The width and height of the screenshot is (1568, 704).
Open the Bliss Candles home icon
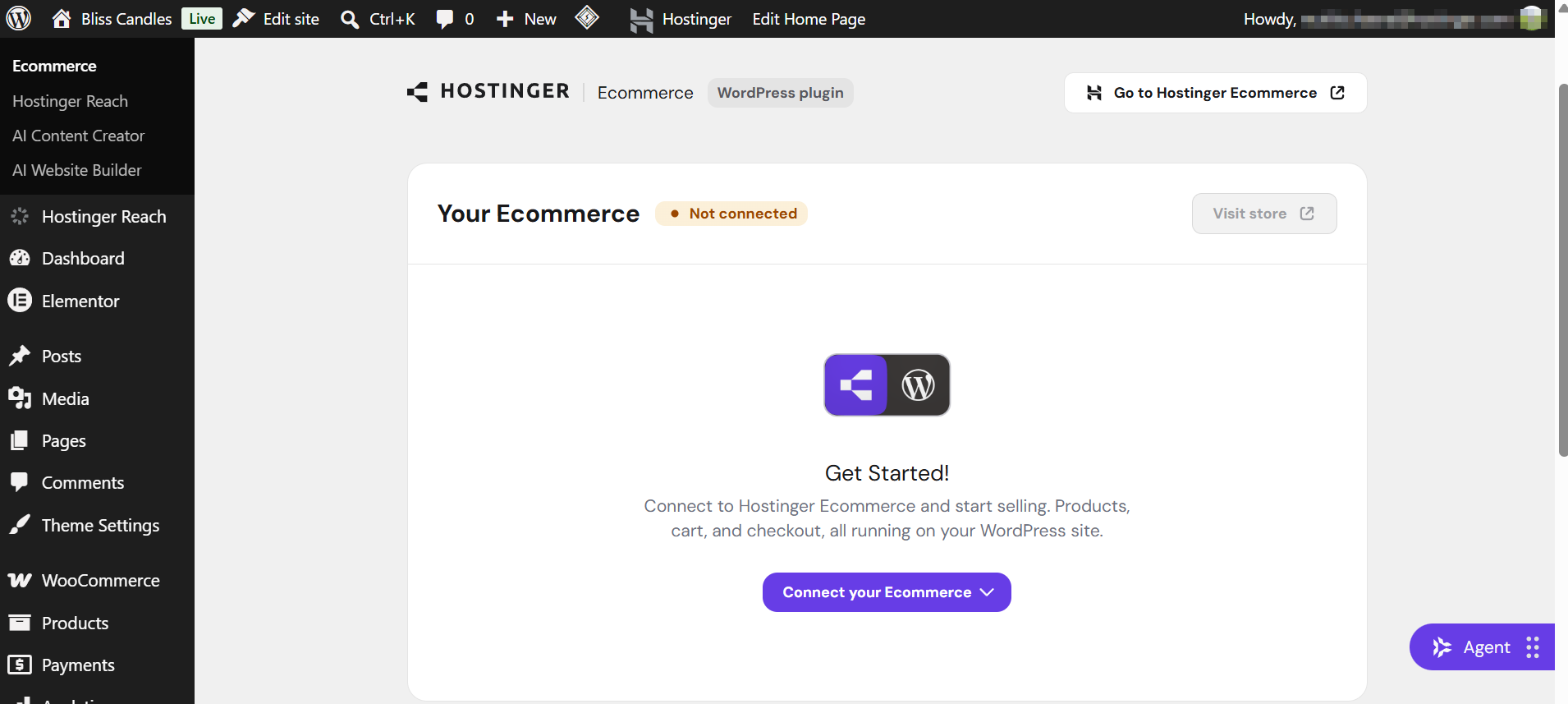click(62, 18)
